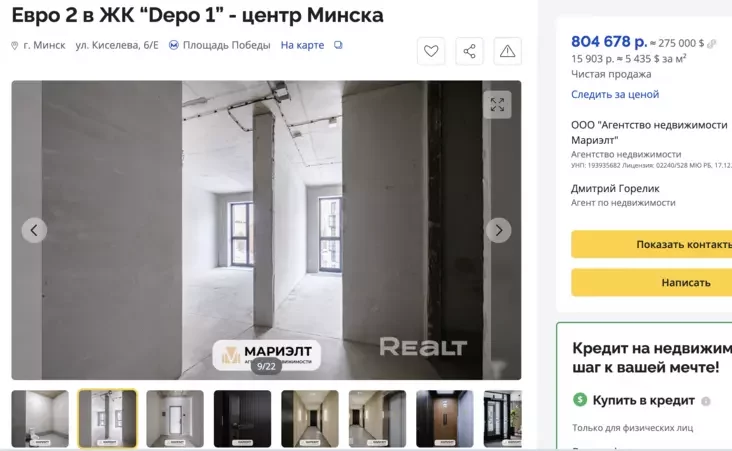Add listing to favorites with heart icon
The image size is (732, 451).
pos(431,51)
